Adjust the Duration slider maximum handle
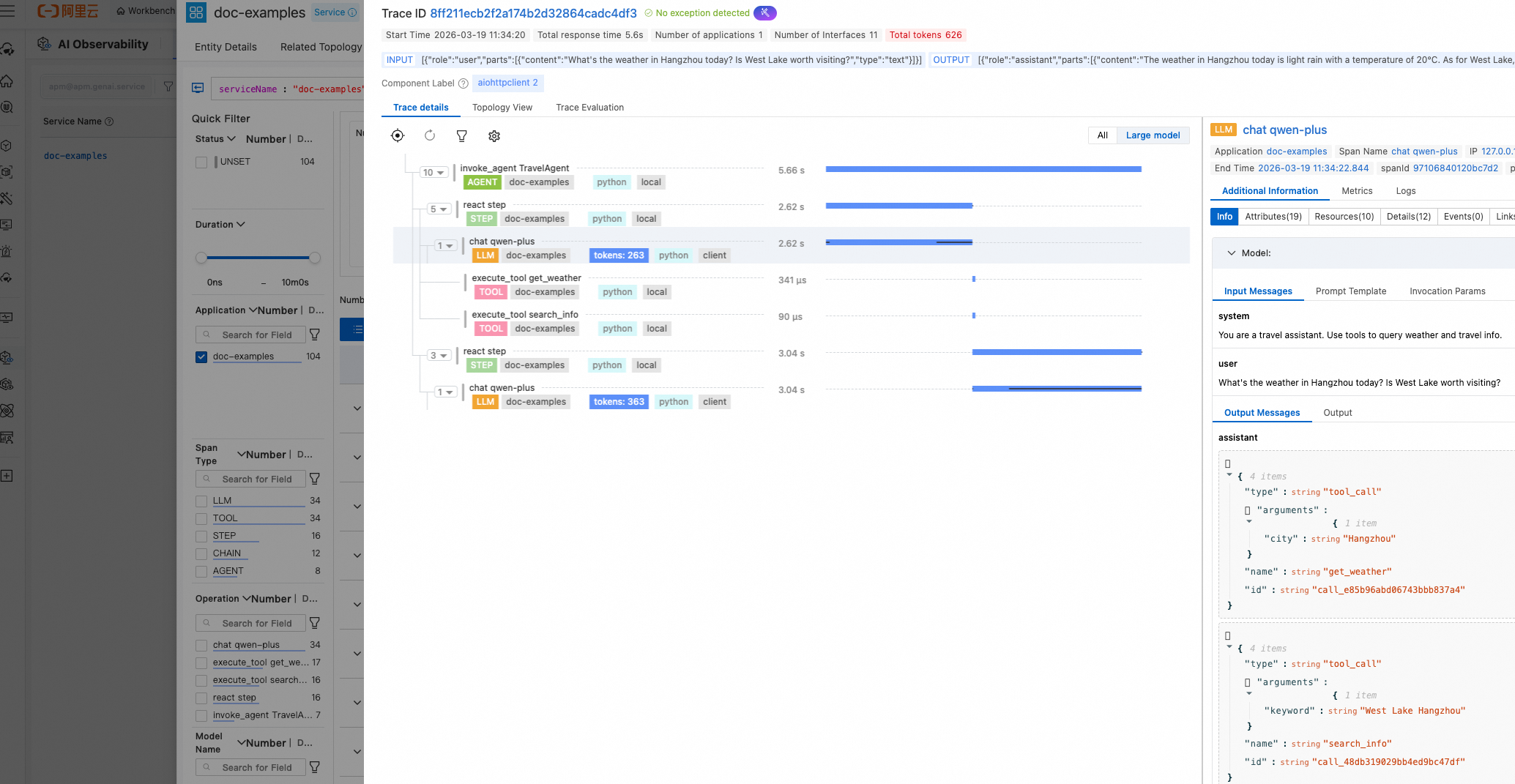The width and height of the screenshot is (1515, 784). click(x=315, y=258)
